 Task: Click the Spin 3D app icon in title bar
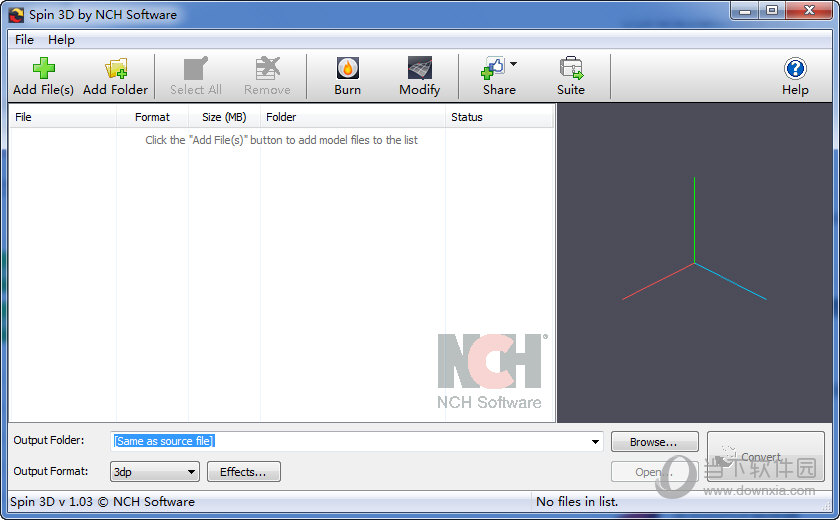click(x=16, y=15)
